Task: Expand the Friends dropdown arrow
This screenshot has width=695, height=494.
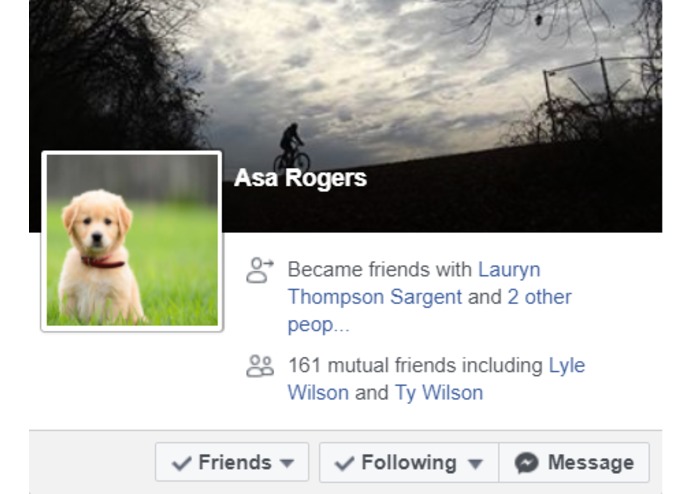Action: tap(287, 463)
